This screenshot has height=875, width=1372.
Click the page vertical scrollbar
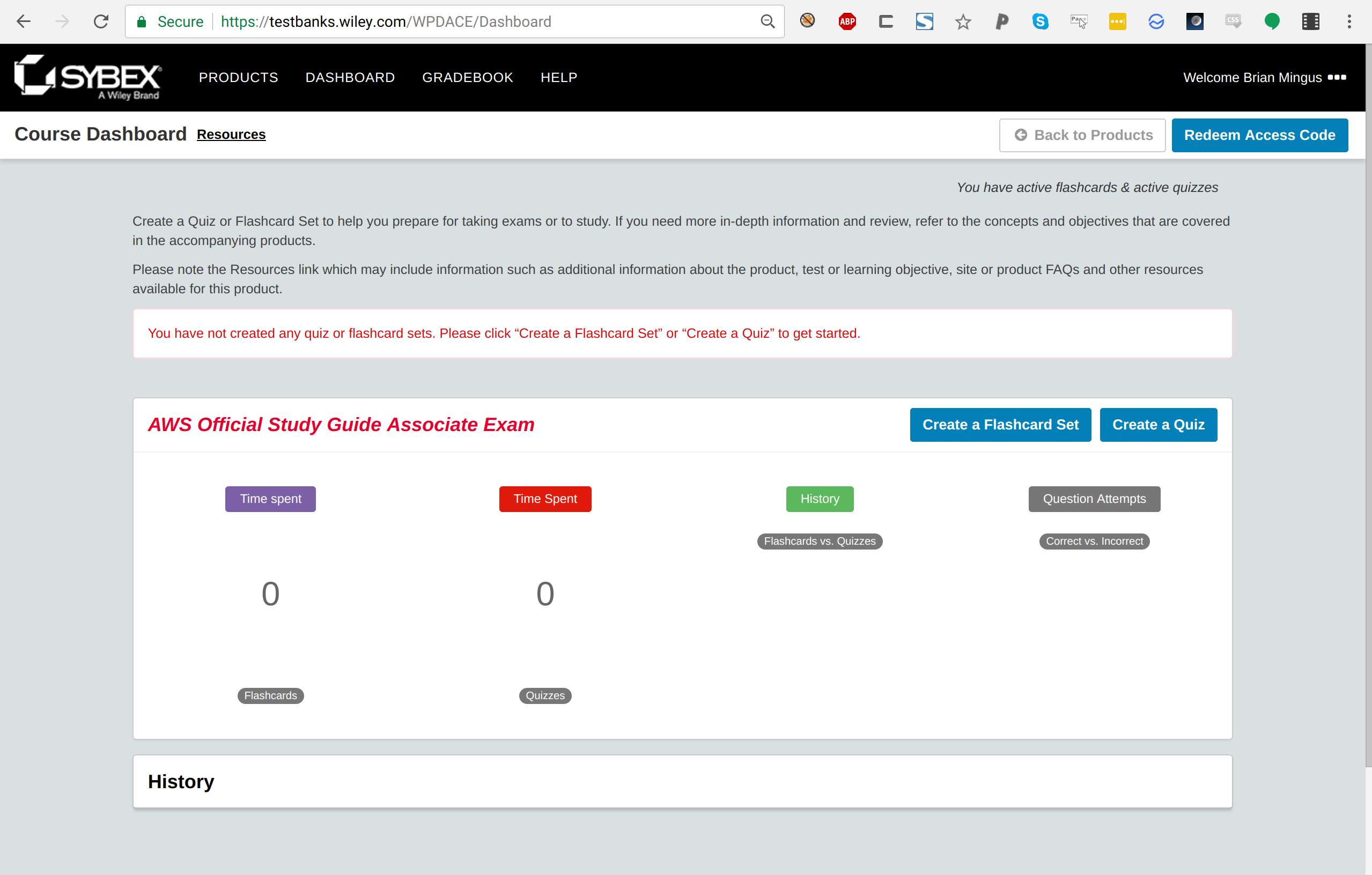click(1368, 404)
